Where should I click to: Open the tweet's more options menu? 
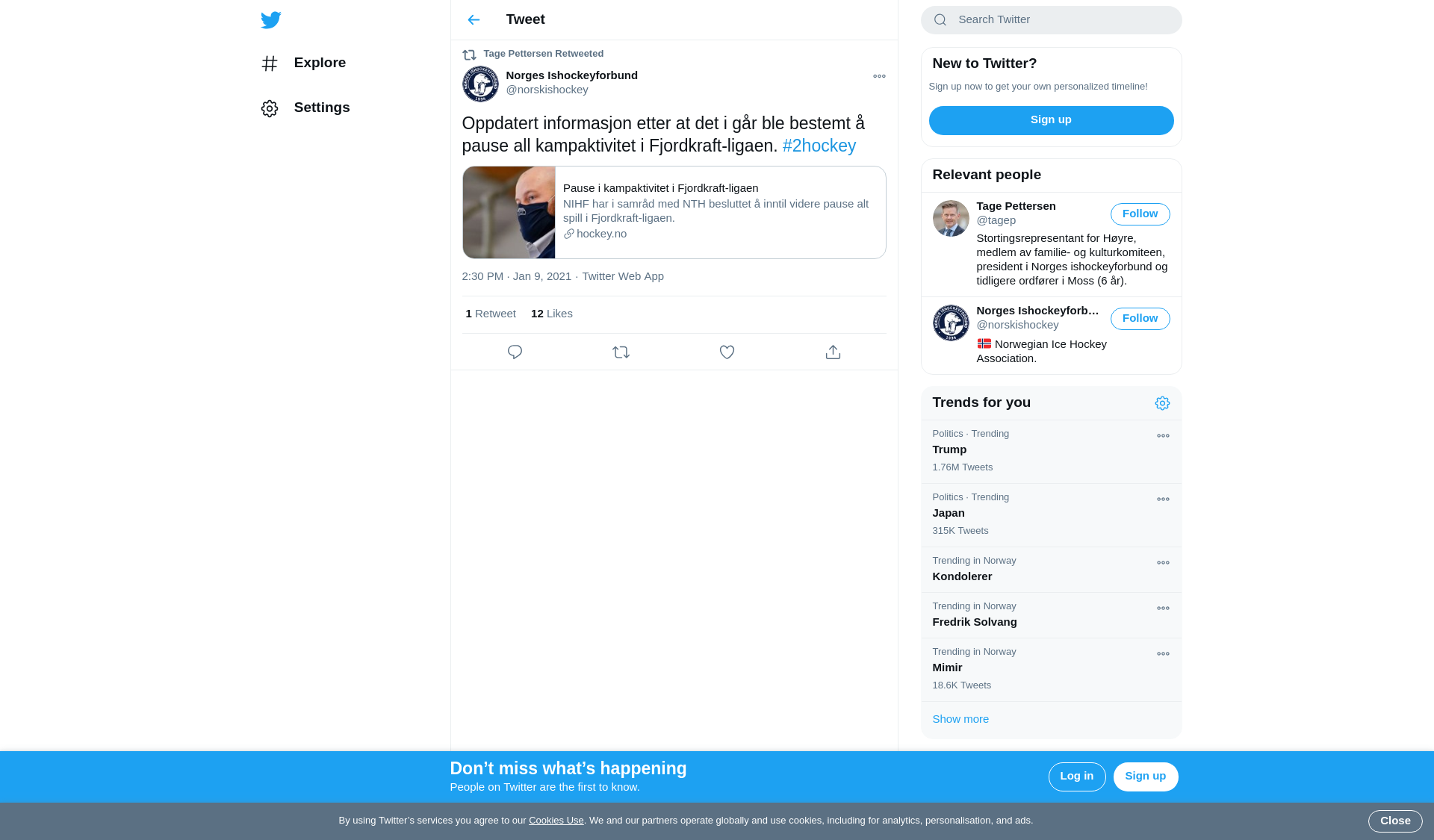(x=879, y=76)
